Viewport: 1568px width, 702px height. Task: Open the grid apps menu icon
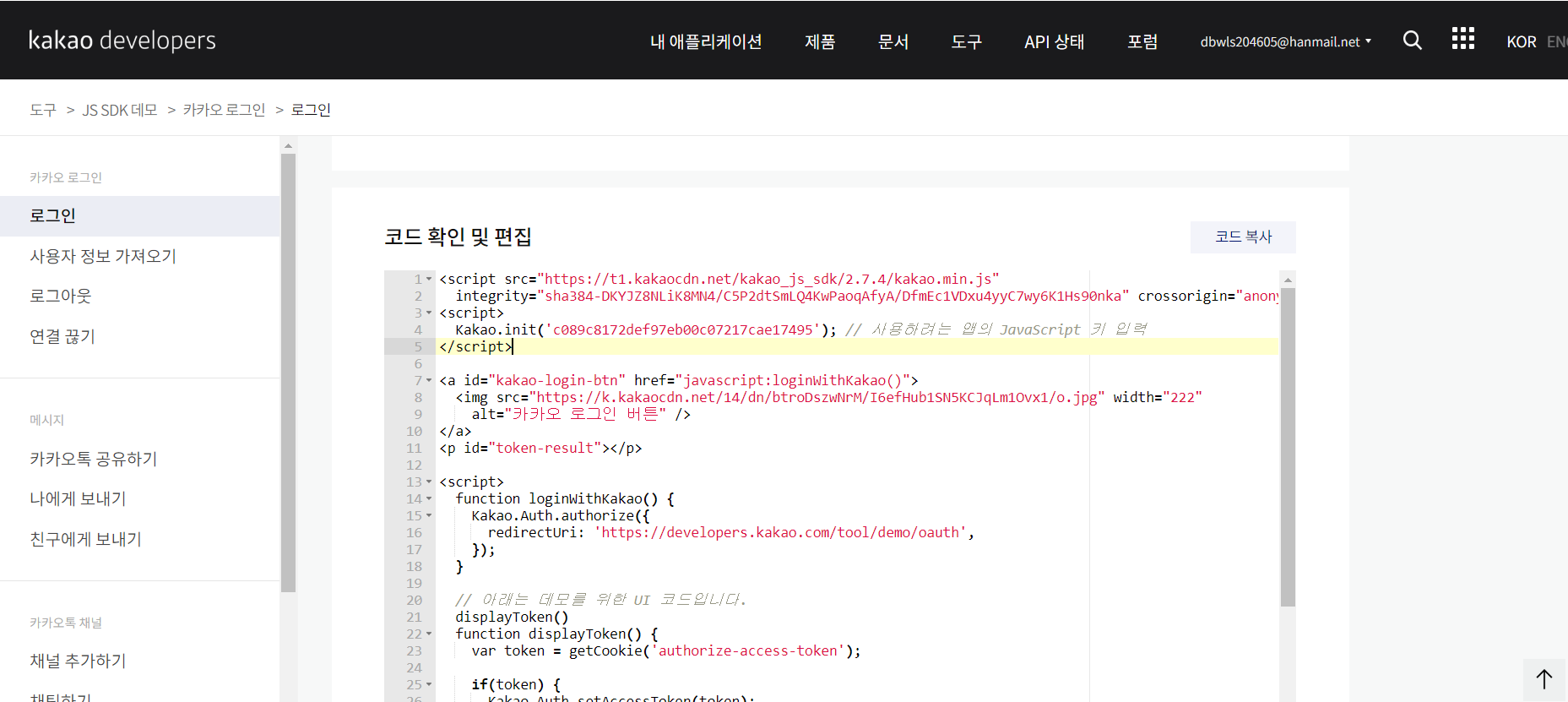coord(1463,38)
